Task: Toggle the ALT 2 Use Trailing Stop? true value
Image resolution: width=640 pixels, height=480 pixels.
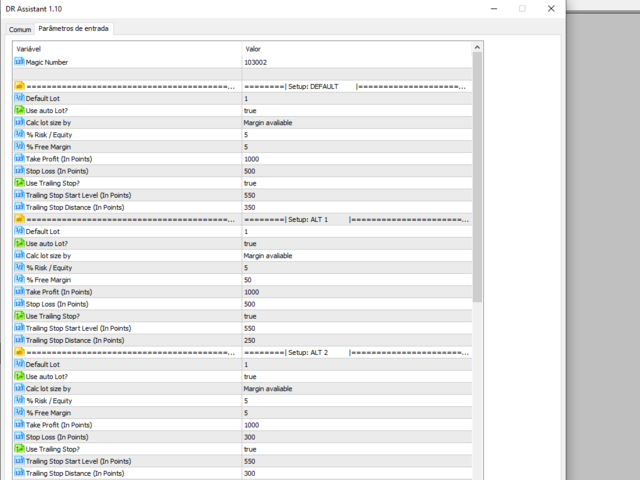Action: click(x=357, y=449)
